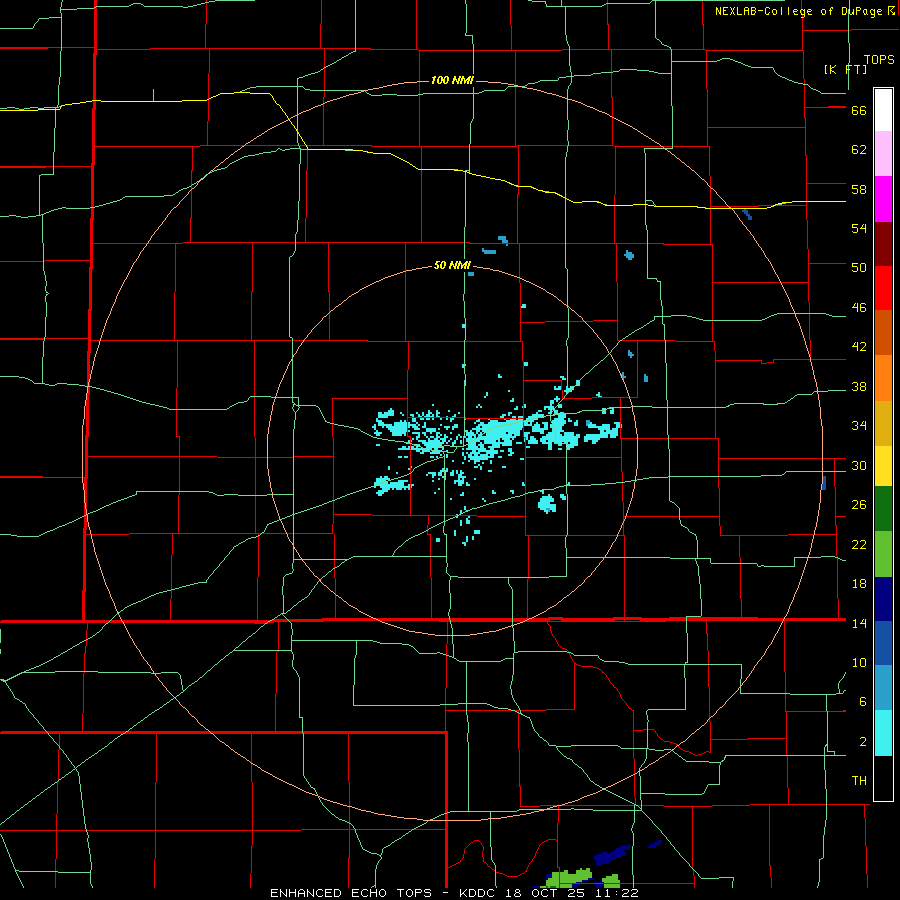Viewport: 900px width, 900px height.
Task: Select the 'ENHANCED ECHO TOPS' caption text
Action: [x=351, y=893]
